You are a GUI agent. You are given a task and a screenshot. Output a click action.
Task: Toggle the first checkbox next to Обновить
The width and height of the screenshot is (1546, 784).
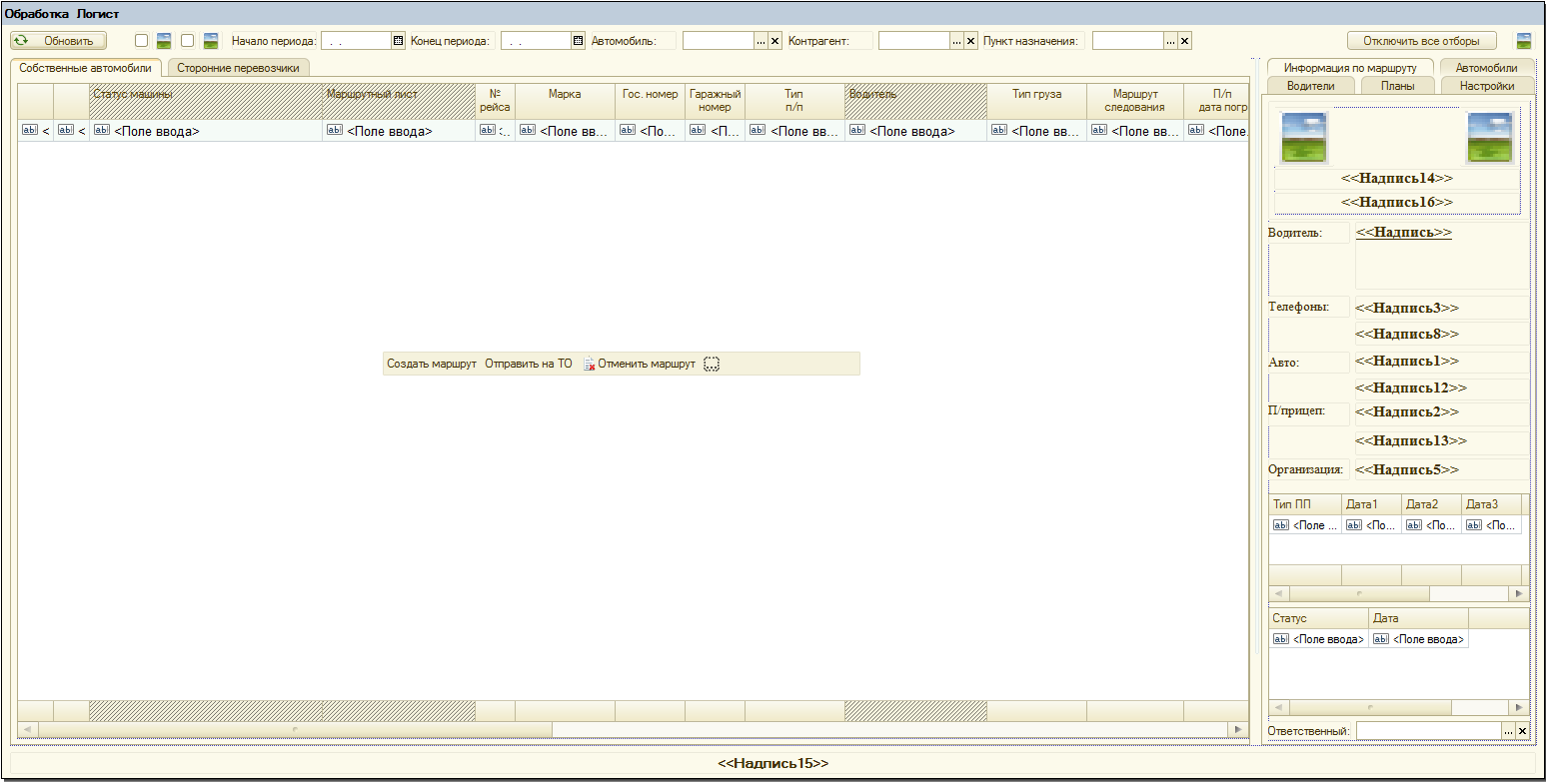pos(141,41)
